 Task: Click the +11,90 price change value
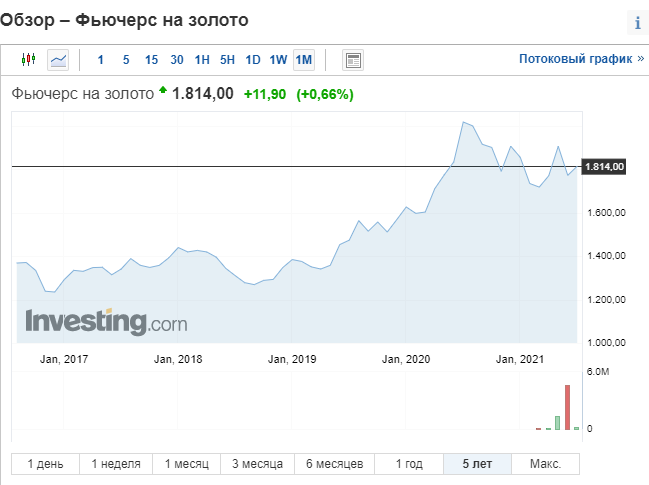(265, 94)
